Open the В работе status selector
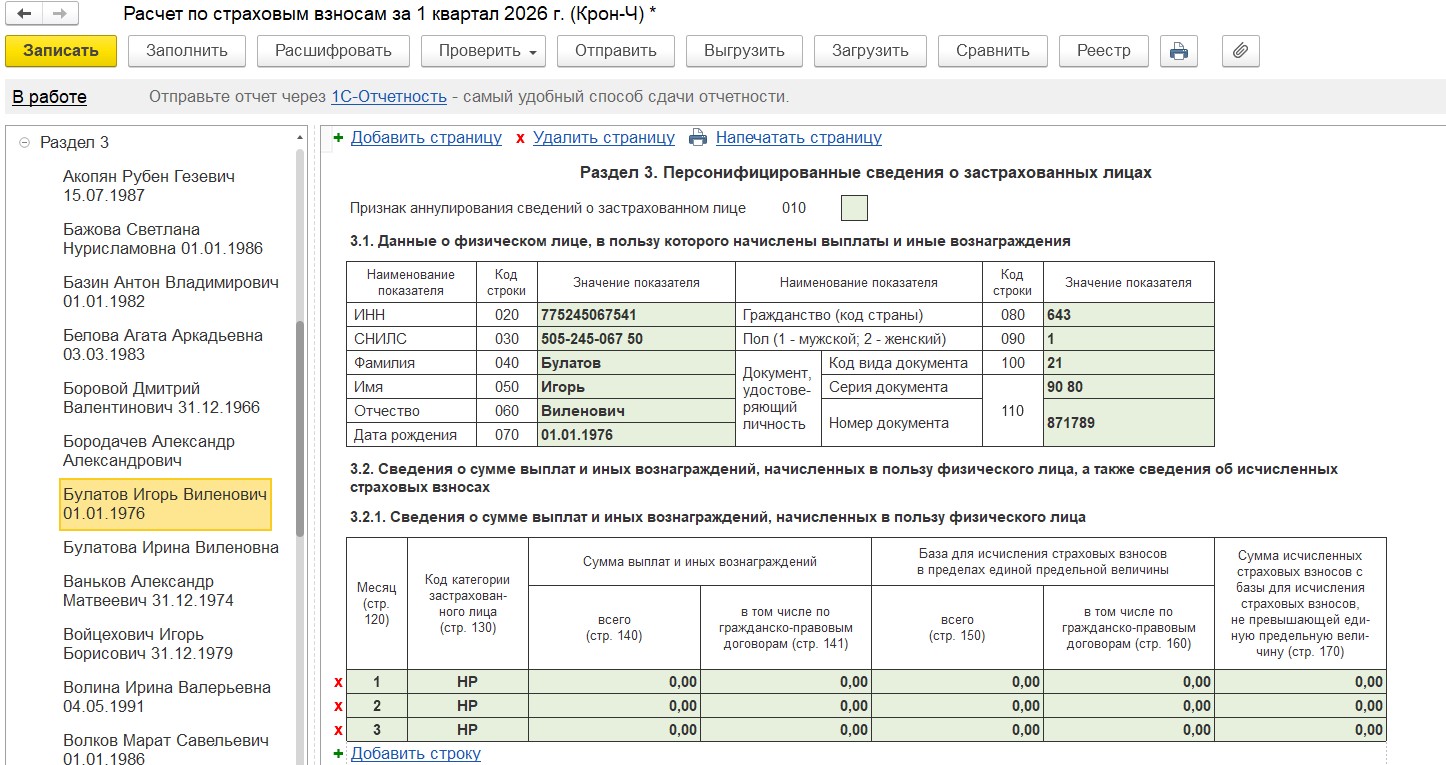1446x765 pixels. pyautogui.click(x=49, y=97)
